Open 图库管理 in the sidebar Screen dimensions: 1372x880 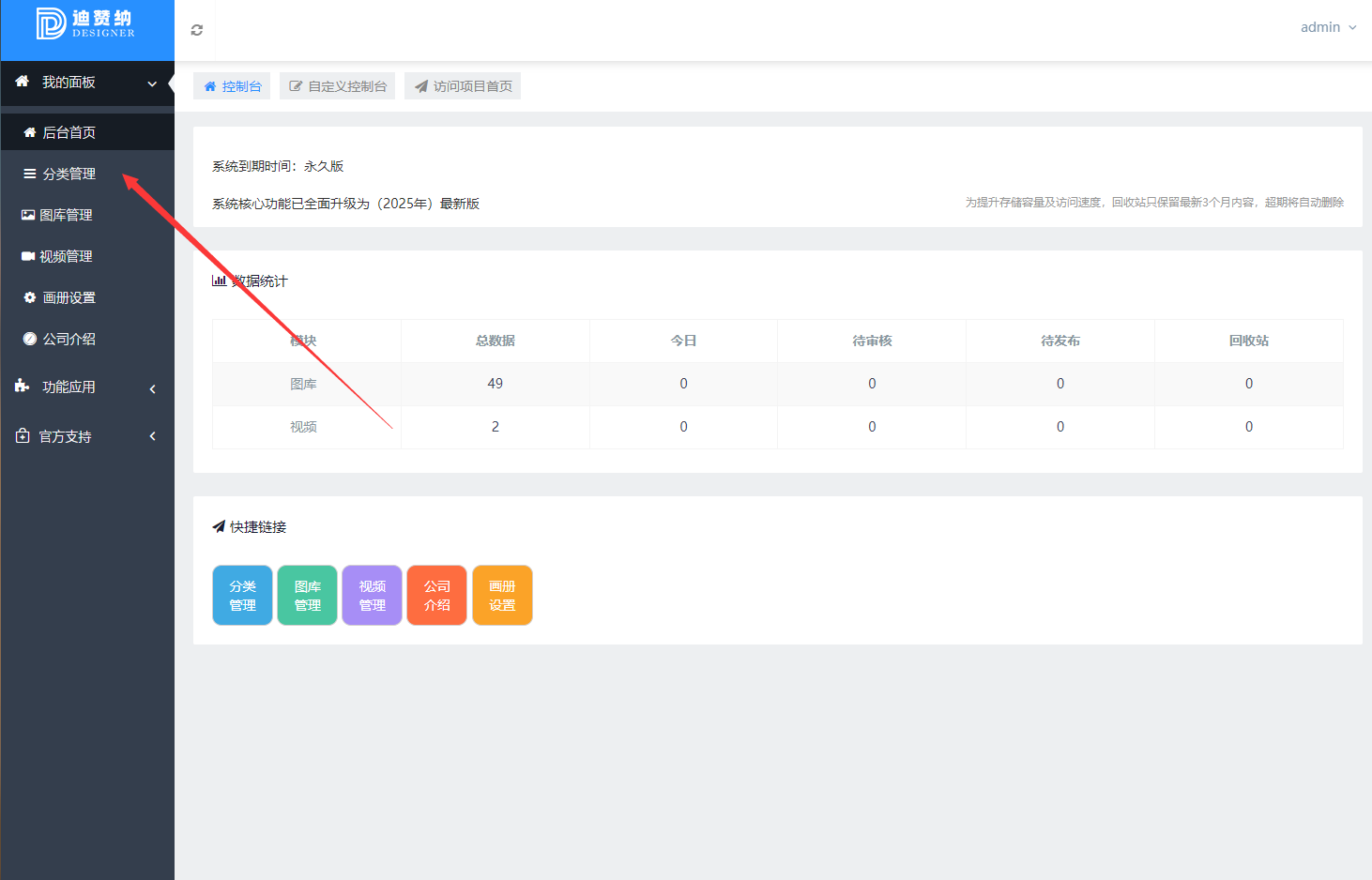click(87, 215)
